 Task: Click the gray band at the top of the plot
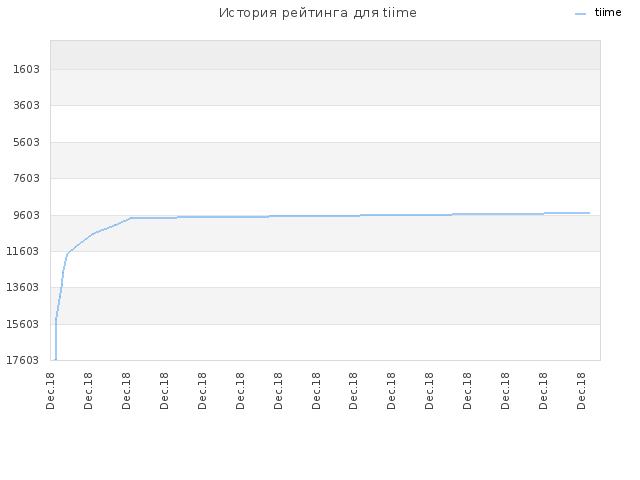(x=325, y=55)
